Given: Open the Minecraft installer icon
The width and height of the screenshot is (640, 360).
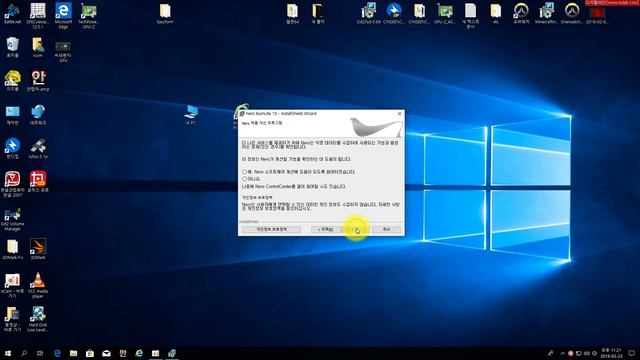Looking at the screenshot, I should tap(546, 13).
